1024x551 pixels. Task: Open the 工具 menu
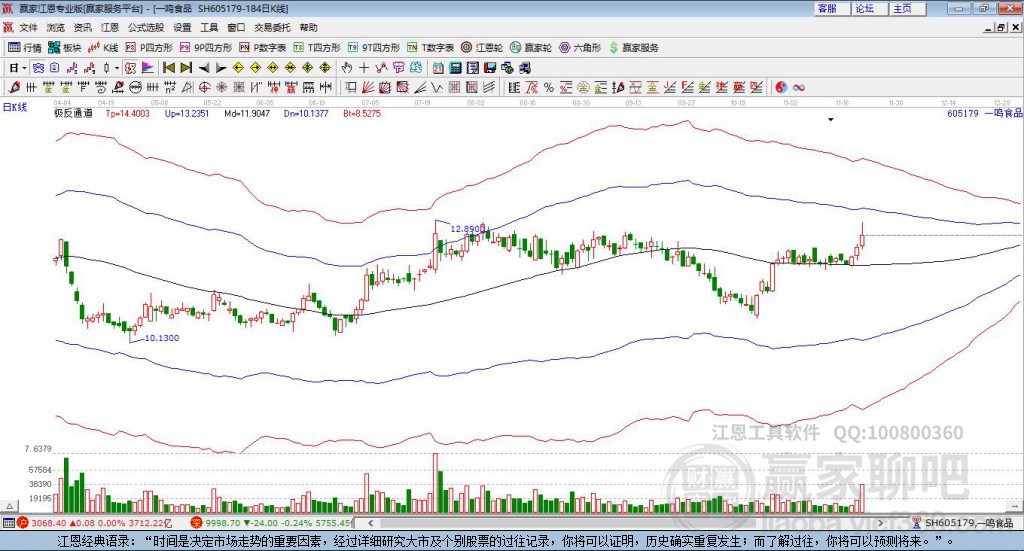tap(209, 27)
